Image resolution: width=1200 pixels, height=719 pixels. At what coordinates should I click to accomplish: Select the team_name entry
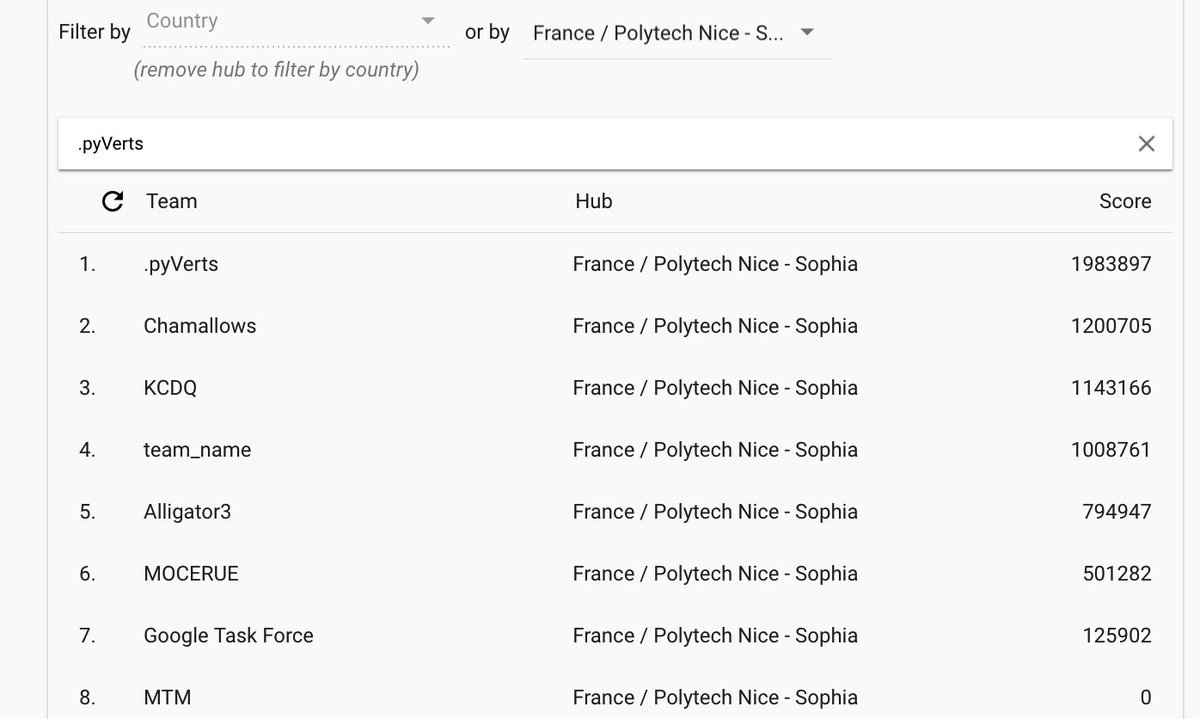197,450
